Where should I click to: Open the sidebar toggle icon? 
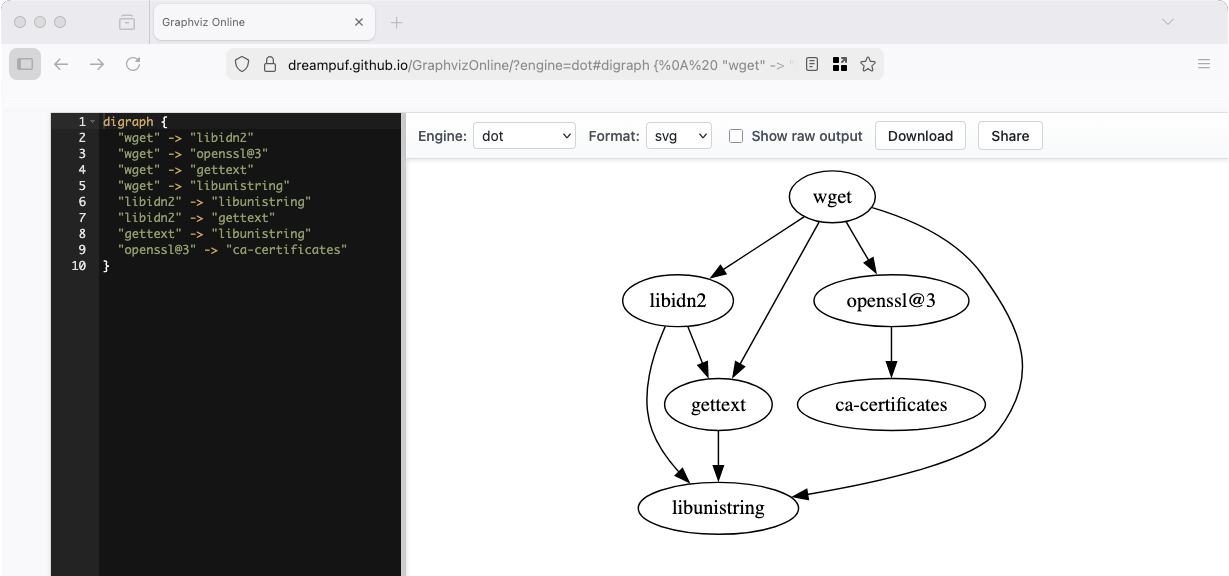click(25, 63)
